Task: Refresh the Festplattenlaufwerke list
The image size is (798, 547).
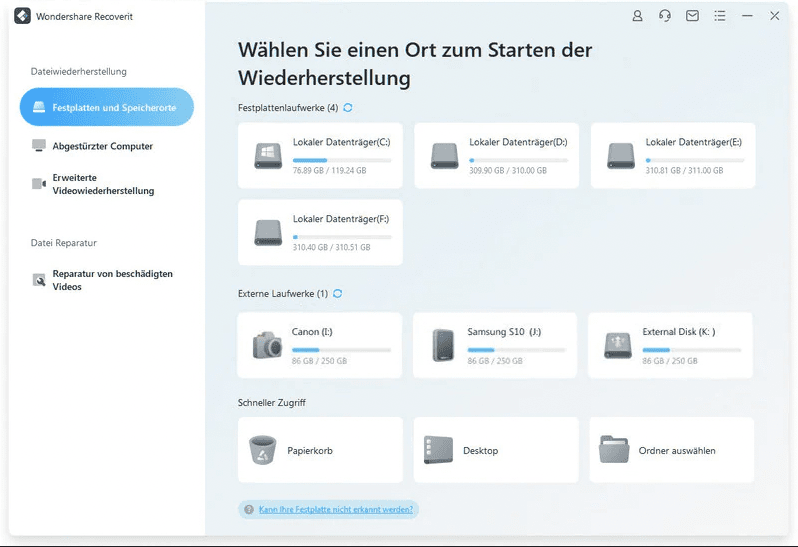Action: click(348, 107)
